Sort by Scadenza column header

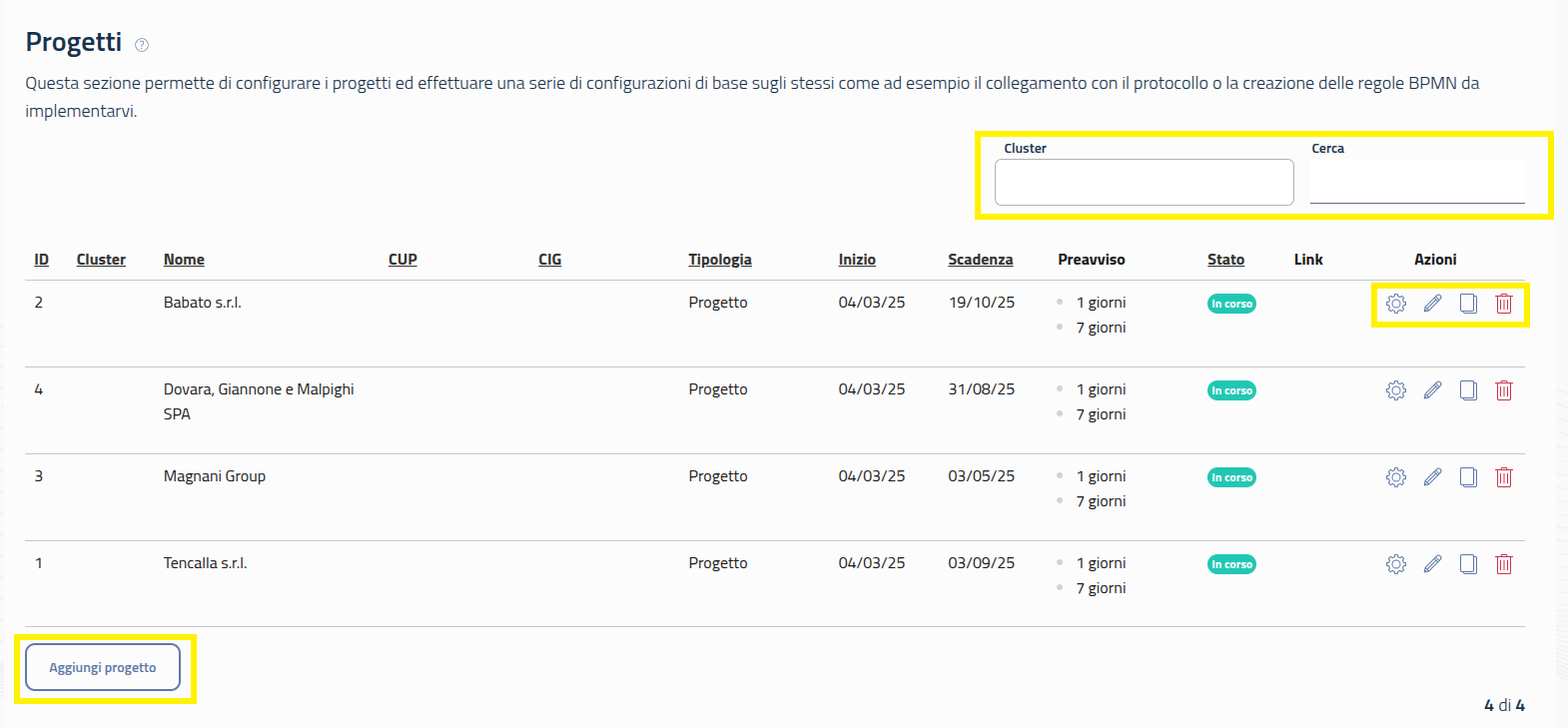[980, 260]
